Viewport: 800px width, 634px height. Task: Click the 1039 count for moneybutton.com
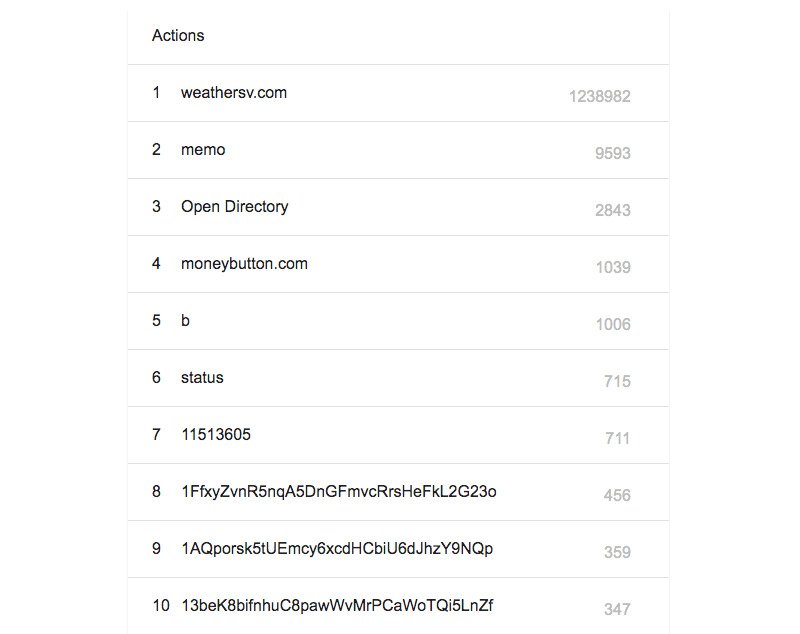point(612,268)
